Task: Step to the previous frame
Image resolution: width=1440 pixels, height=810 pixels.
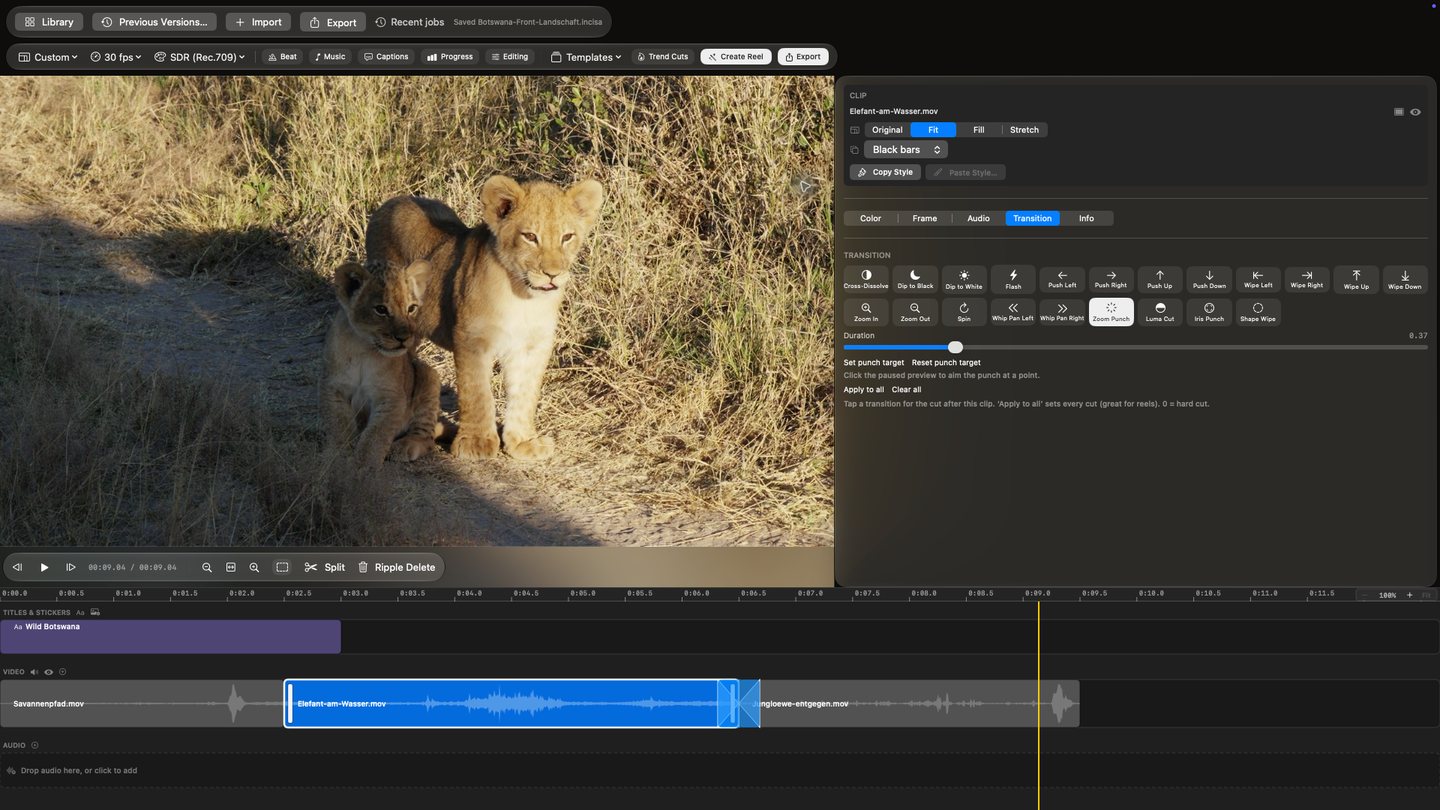Action: point(17,567)
